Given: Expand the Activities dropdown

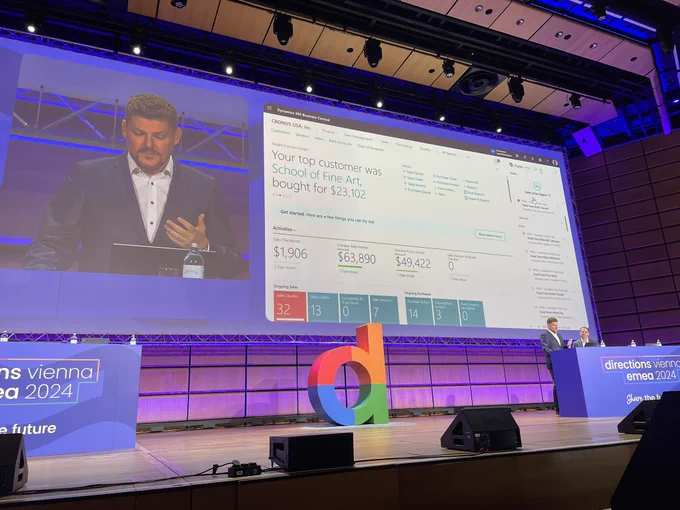Looking at the screenshot, I should click(x=284, y=229).
